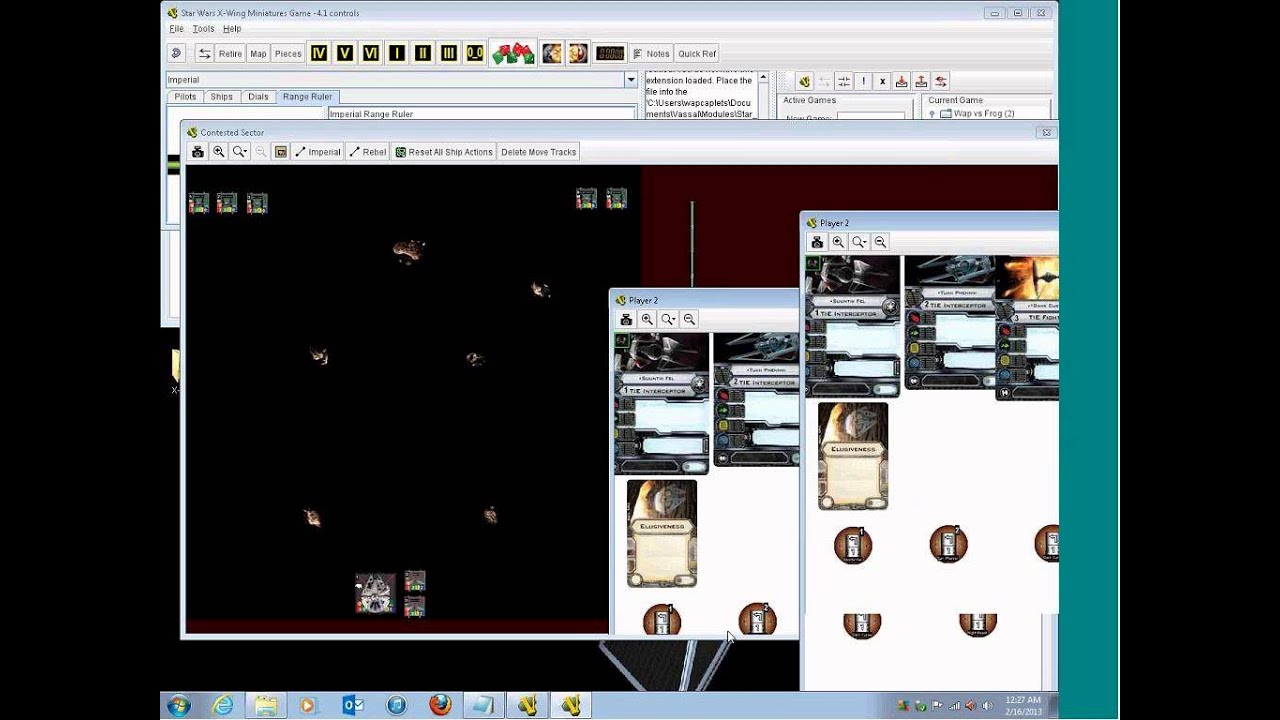
Task: Open zoom select dropdown in frontmost Player 2 window
Action: tap(859, 242)
